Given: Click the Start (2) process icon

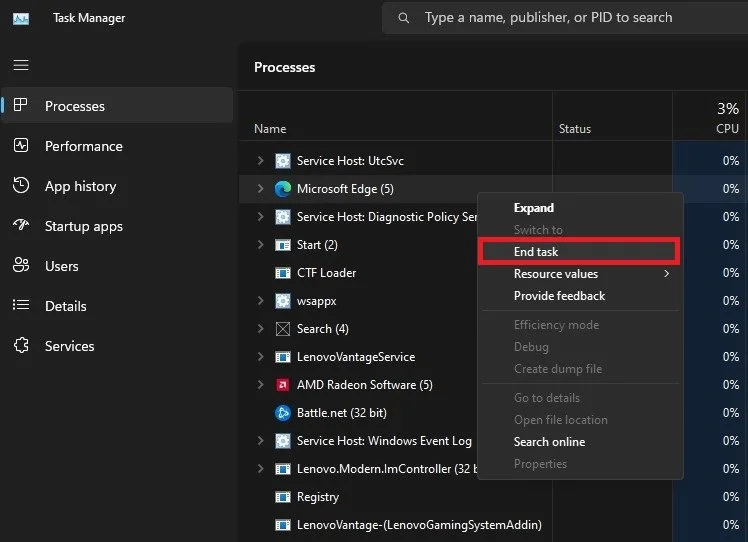Looking at the screenshot, I should [x=283, y=245].
